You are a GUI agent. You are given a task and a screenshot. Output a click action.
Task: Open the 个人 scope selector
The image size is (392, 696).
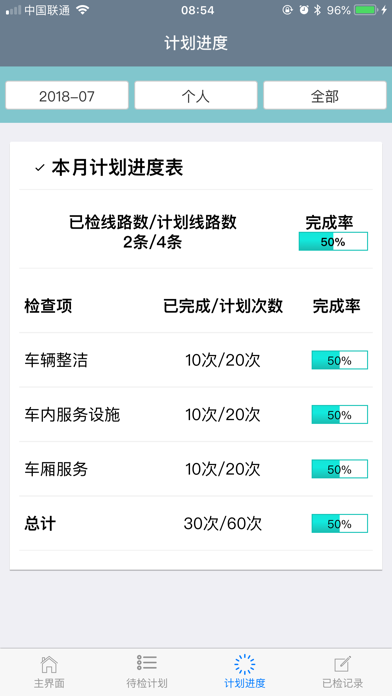(196, 95)
